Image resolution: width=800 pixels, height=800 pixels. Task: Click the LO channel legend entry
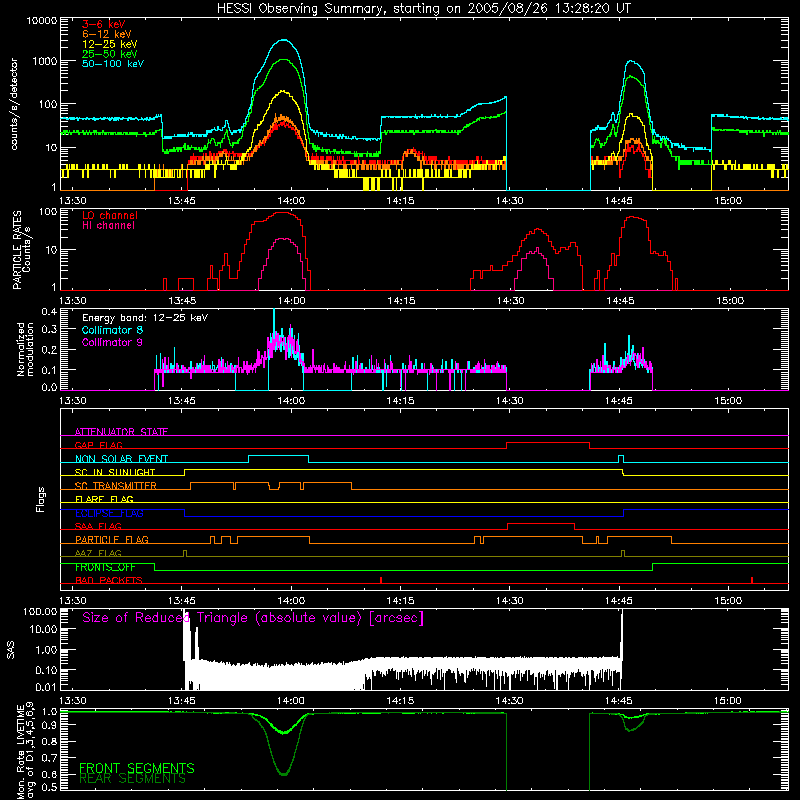pyautogui.click(x=110, y=215)
